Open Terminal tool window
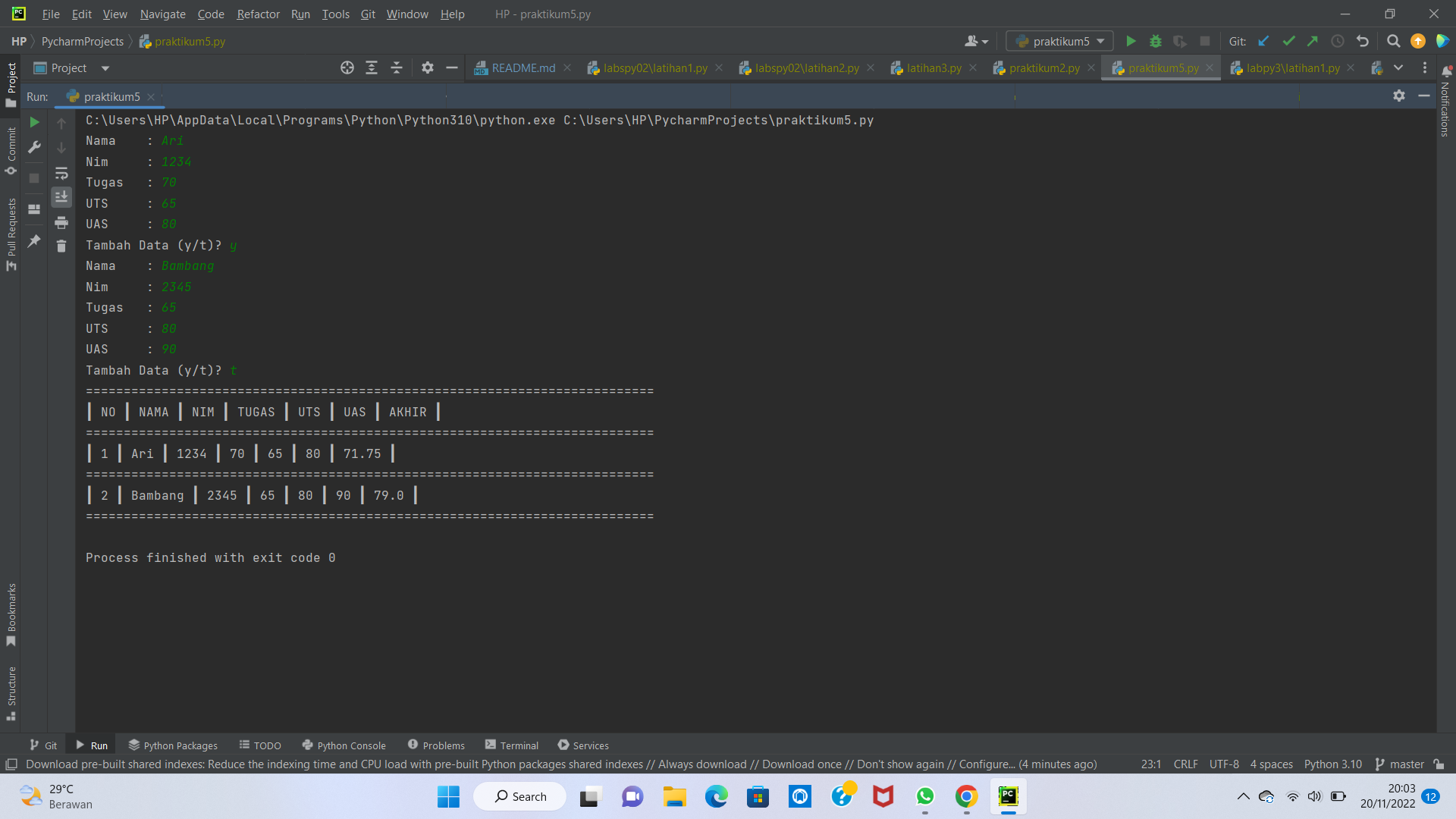This screenshot has height=819, width=1456. click(x=512, y=745)
